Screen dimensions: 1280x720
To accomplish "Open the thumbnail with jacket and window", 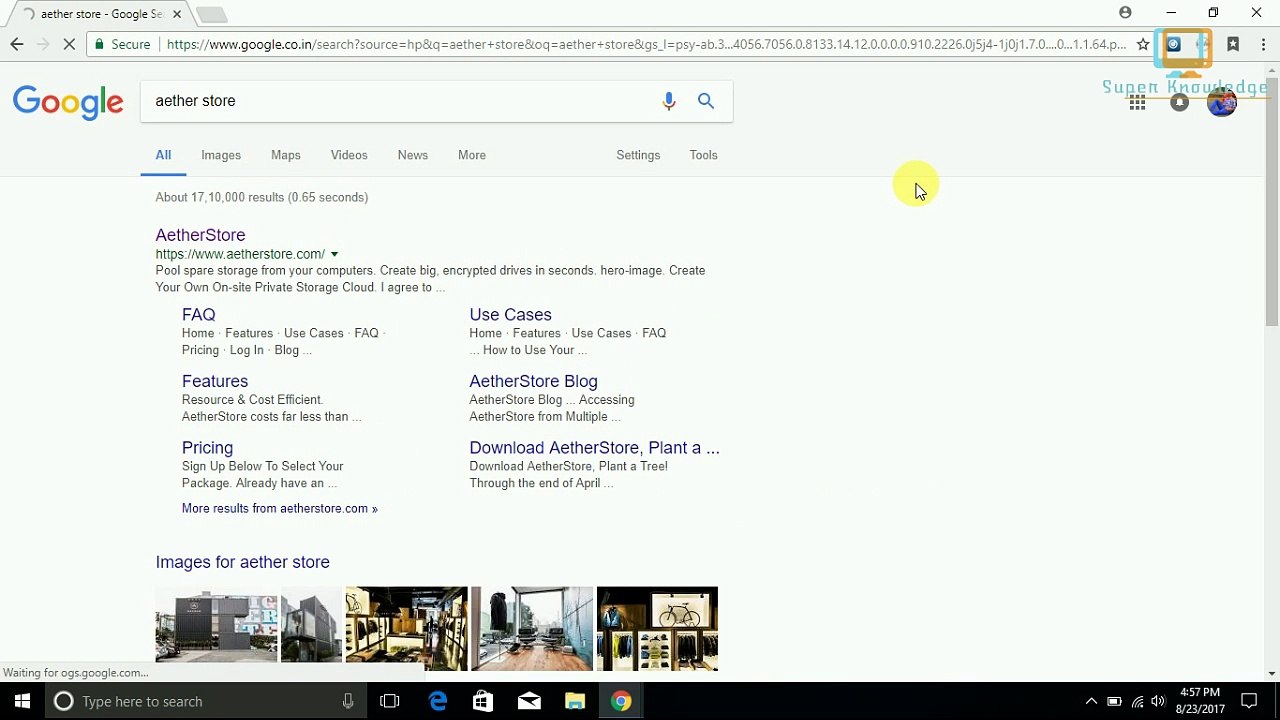I will point(532,629).
